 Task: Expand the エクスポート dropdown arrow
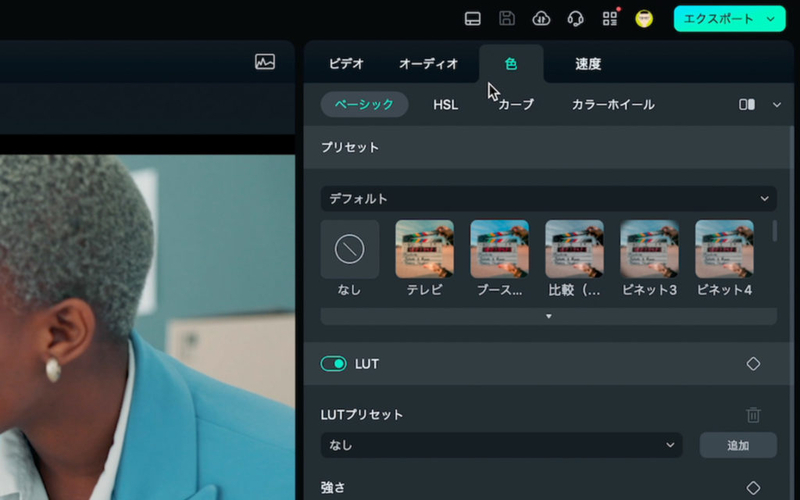click(771, 19)
